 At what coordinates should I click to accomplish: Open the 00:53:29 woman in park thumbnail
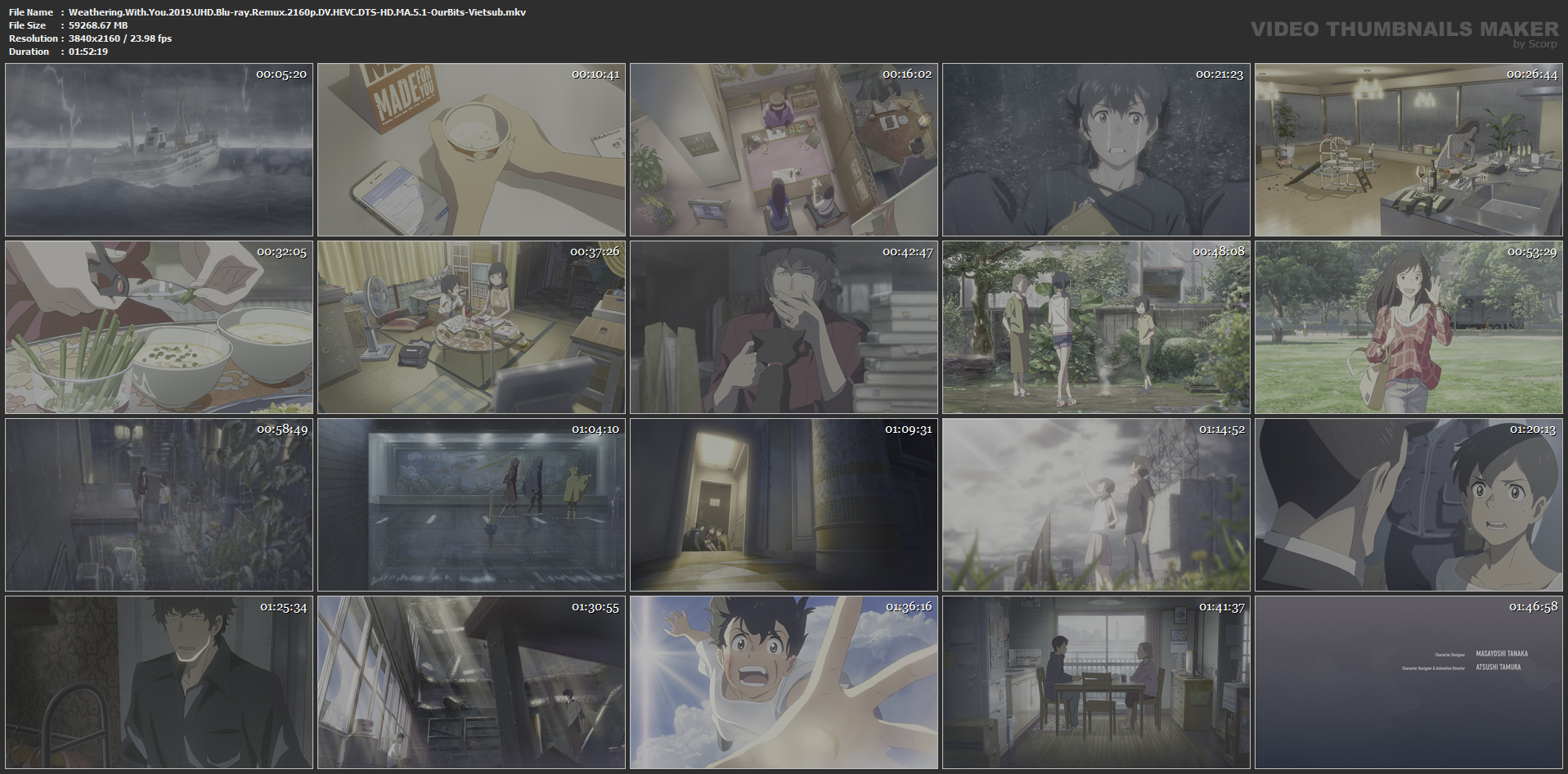1409,327
